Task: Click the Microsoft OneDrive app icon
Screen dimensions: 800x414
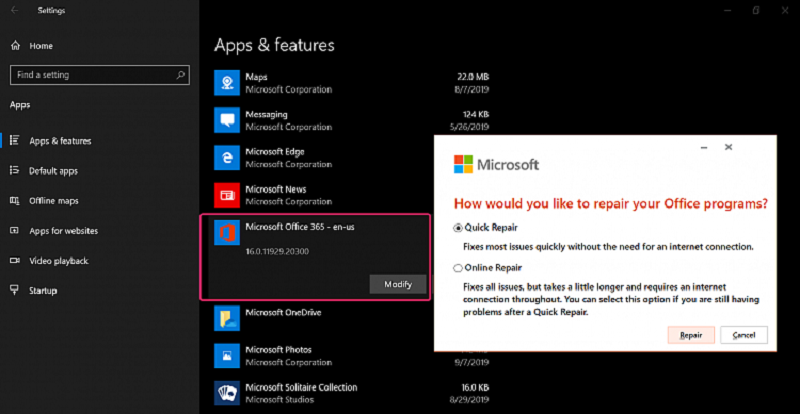Action: [x=227, y=319]
